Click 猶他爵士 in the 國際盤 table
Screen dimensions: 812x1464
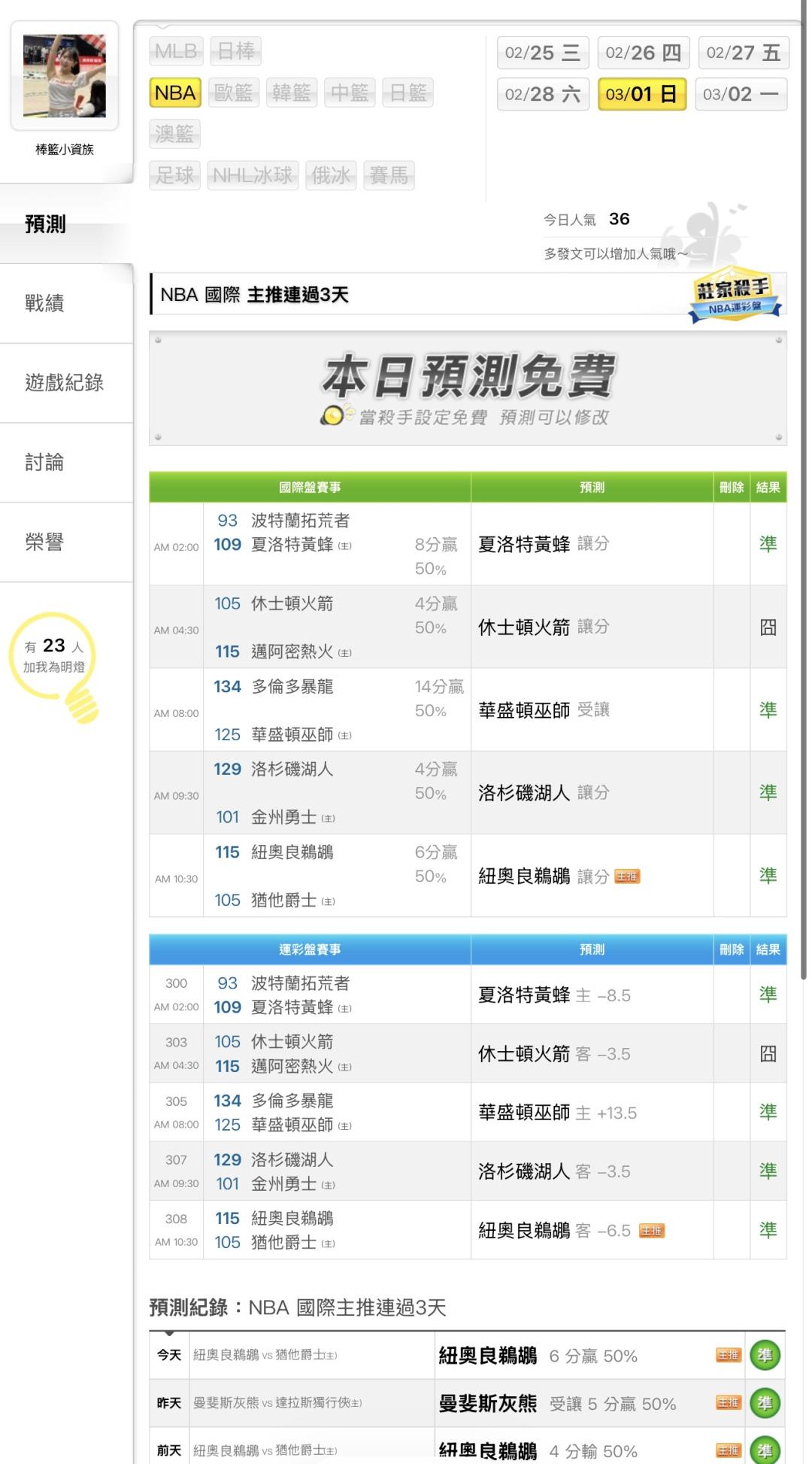point(283,900)
